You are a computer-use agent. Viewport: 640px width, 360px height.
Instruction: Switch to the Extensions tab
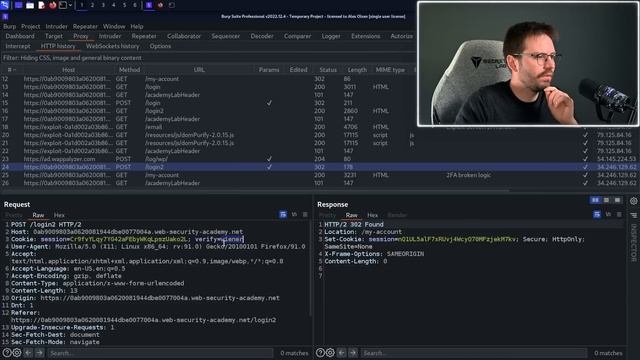click(366, 36)
